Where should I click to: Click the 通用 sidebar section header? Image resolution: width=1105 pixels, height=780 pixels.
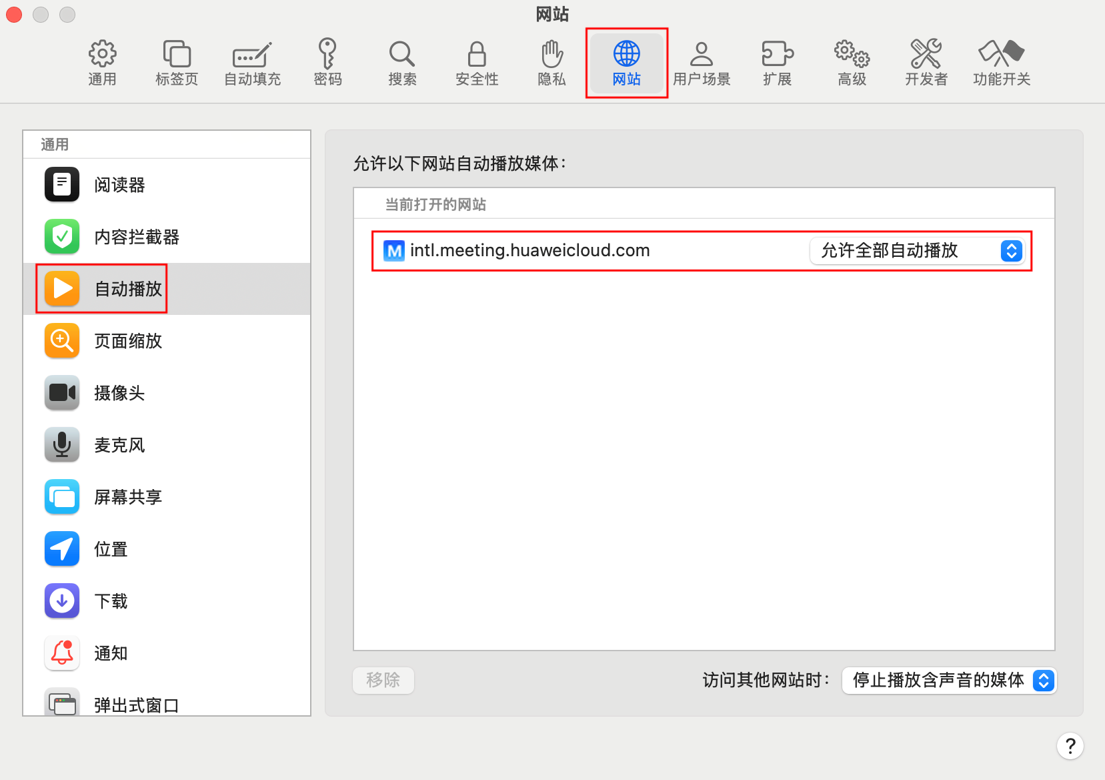(x=55, y=144)
